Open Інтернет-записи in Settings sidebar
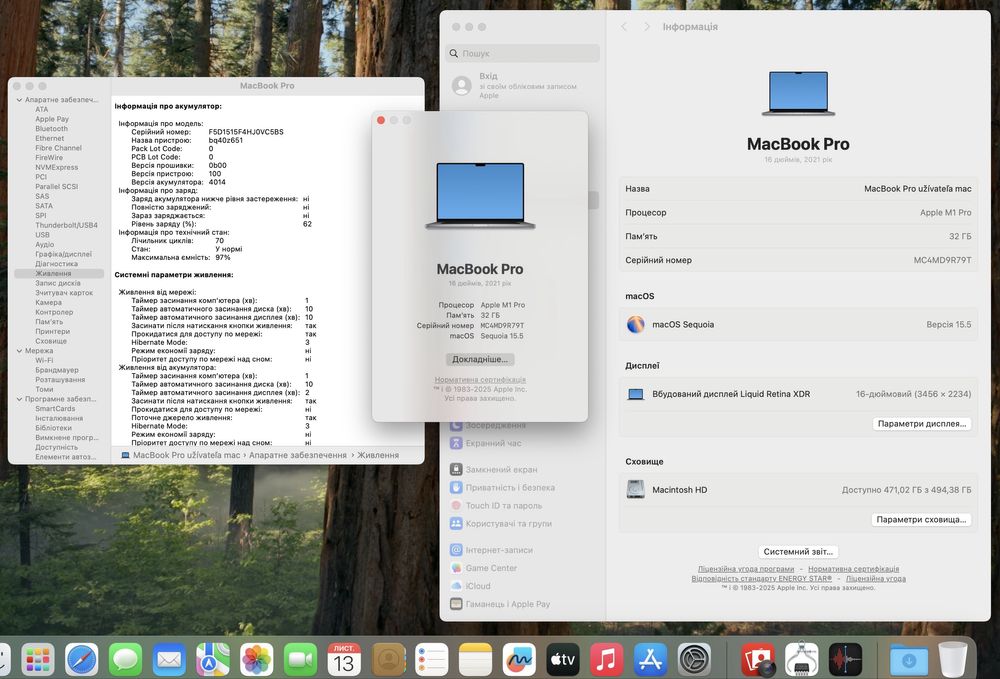Image resolution: width=1000 pixels, height=679 pixels. pos(492,550)
